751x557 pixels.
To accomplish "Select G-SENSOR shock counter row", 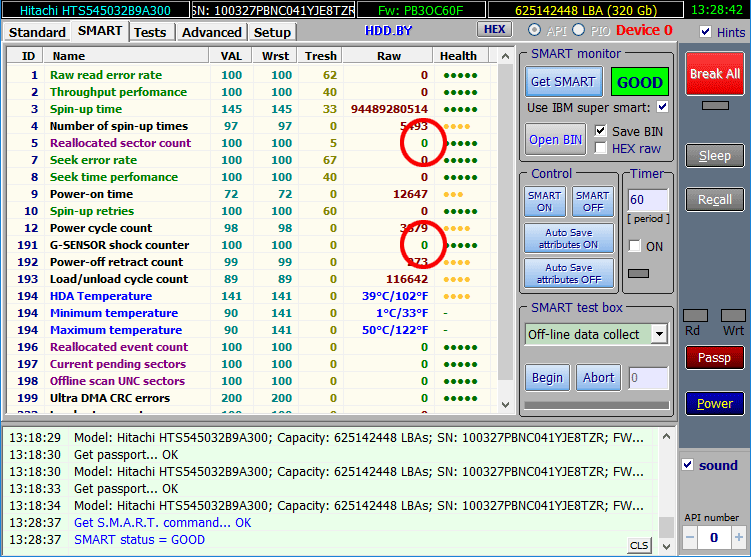I will [x=251, y=245].
